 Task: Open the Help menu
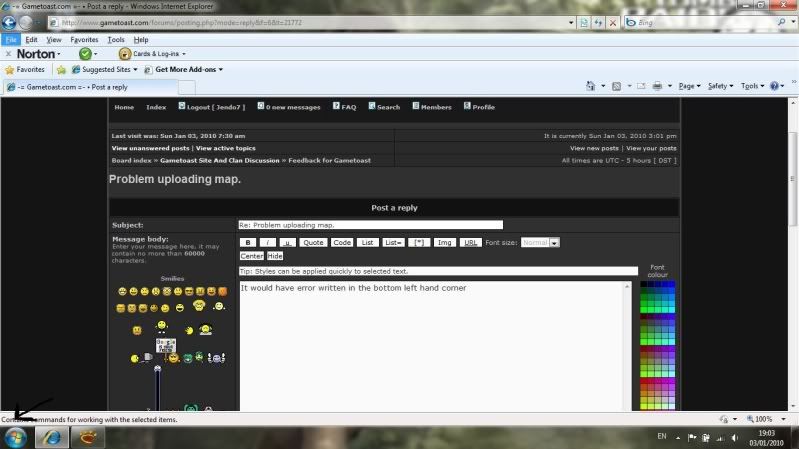pyautogui.click(x=141, y=40)
